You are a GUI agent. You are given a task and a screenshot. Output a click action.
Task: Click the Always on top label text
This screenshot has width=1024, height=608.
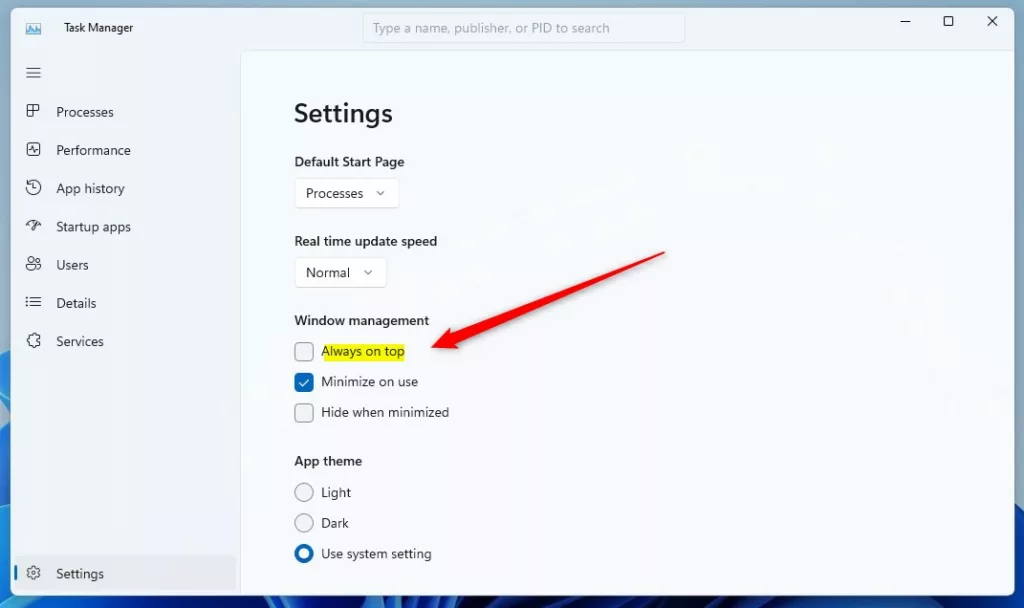coord(362,351)
